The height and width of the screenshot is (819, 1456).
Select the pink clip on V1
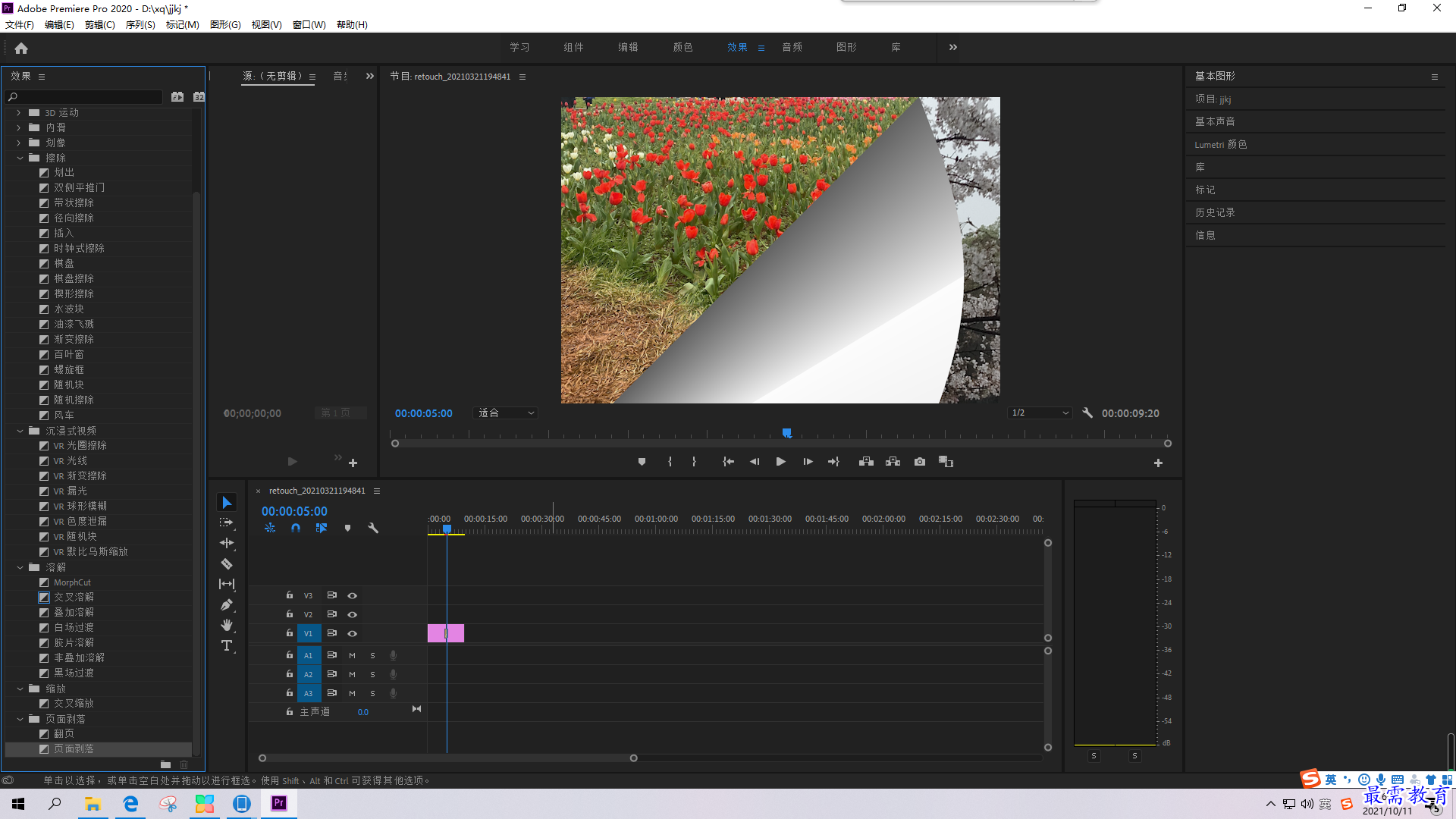coord(445,633)
